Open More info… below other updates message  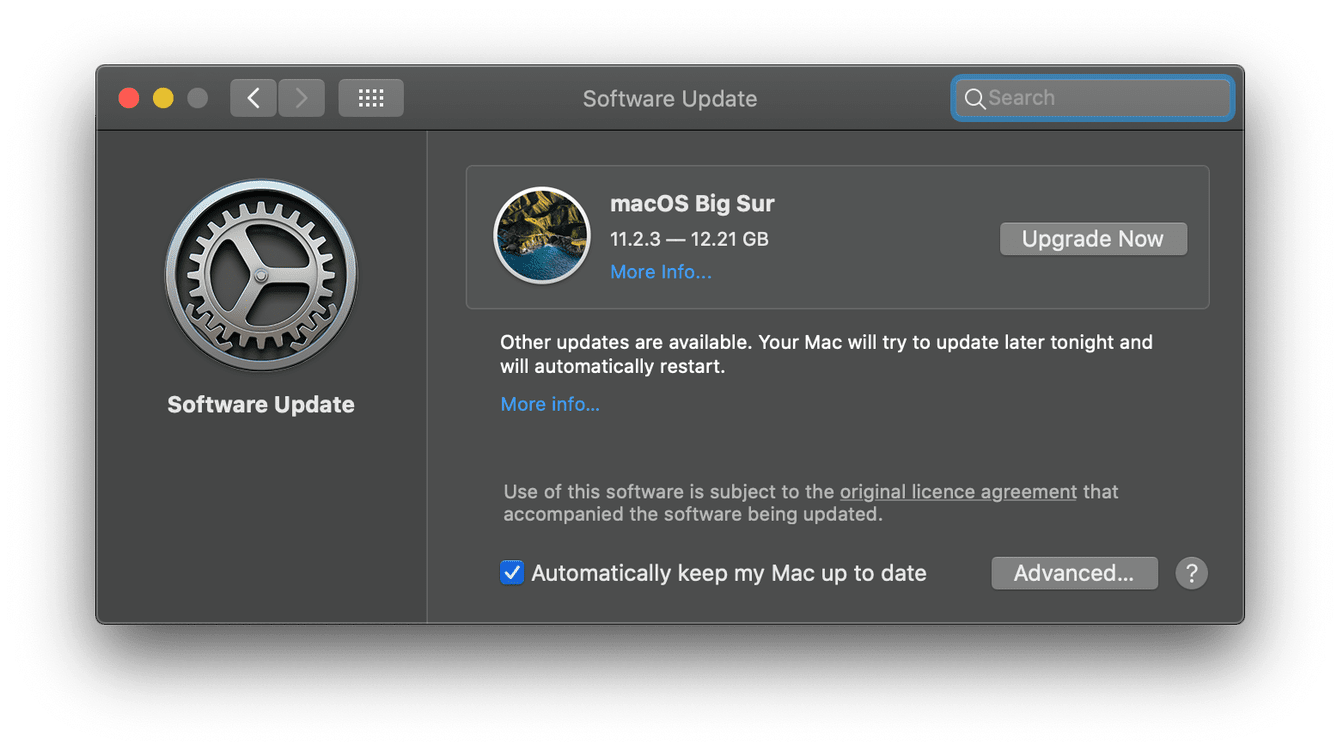point(550,404)
